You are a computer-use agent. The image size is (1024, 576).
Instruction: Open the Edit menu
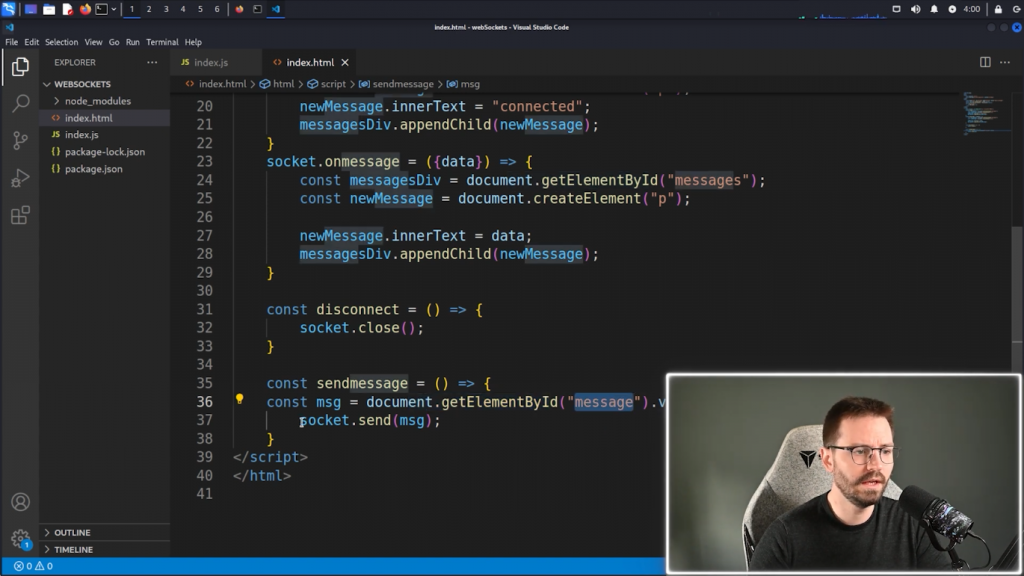pos(31,42)
